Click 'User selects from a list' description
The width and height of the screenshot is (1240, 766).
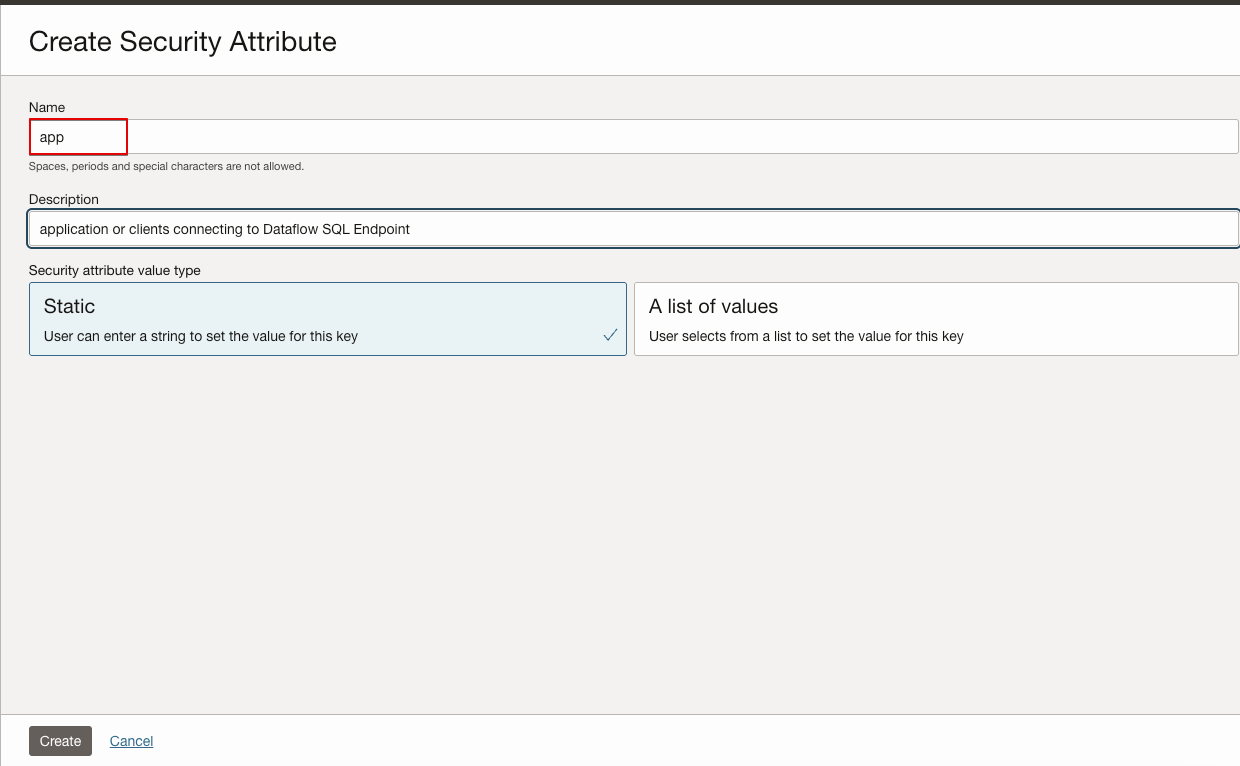[806, 336]
